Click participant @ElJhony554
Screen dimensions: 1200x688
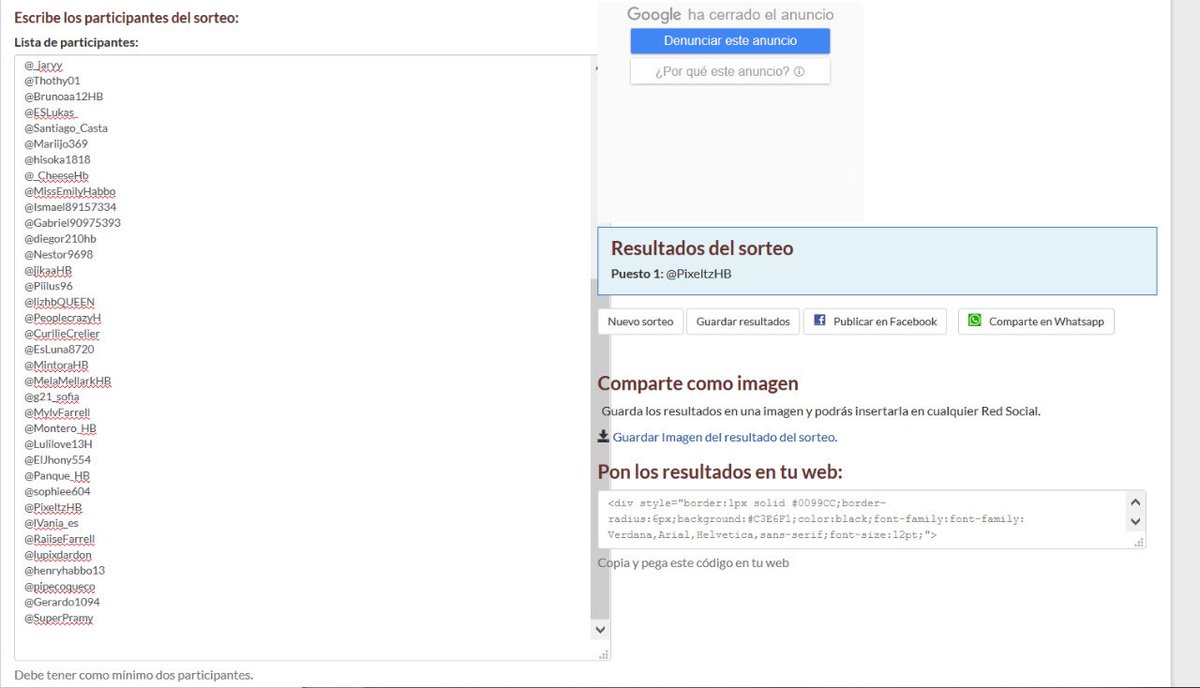[58, 460]
